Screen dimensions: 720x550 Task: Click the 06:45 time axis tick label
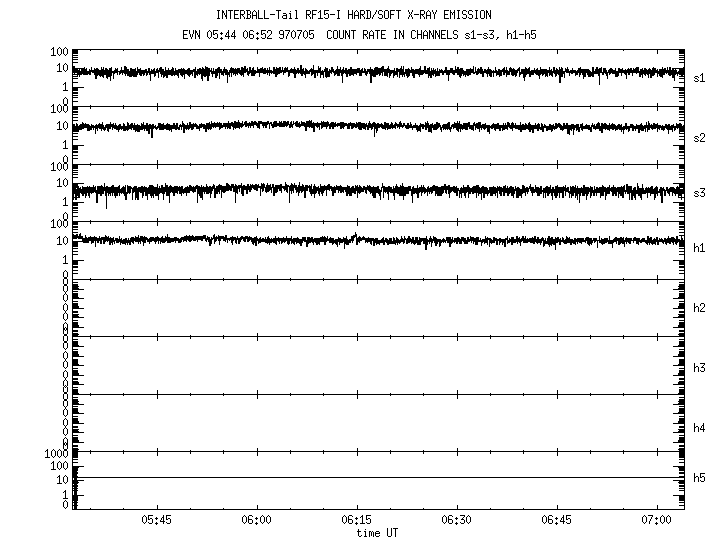557,521
